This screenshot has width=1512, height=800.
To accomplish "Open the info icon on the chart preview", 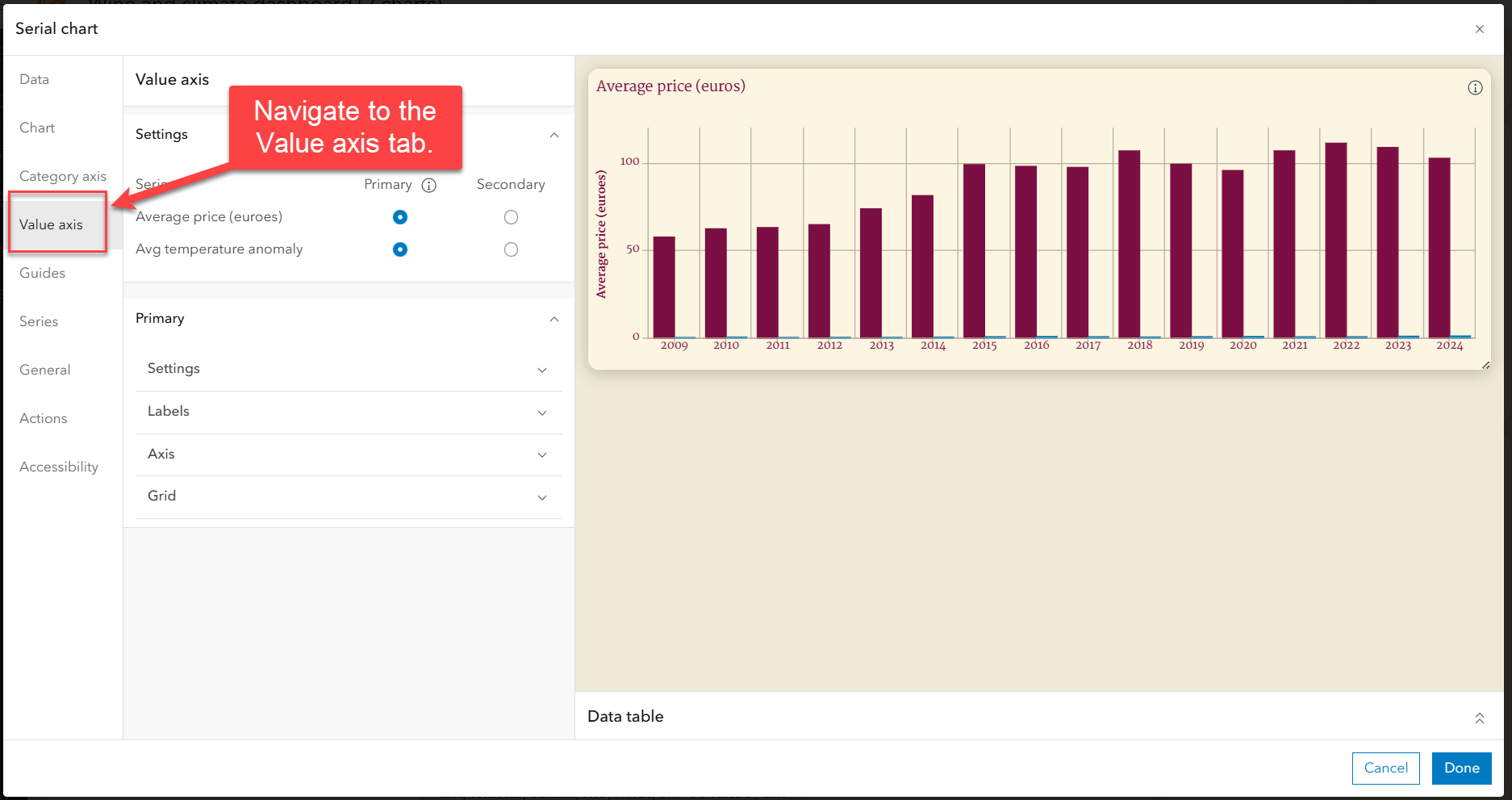I will click(1476, 87).
